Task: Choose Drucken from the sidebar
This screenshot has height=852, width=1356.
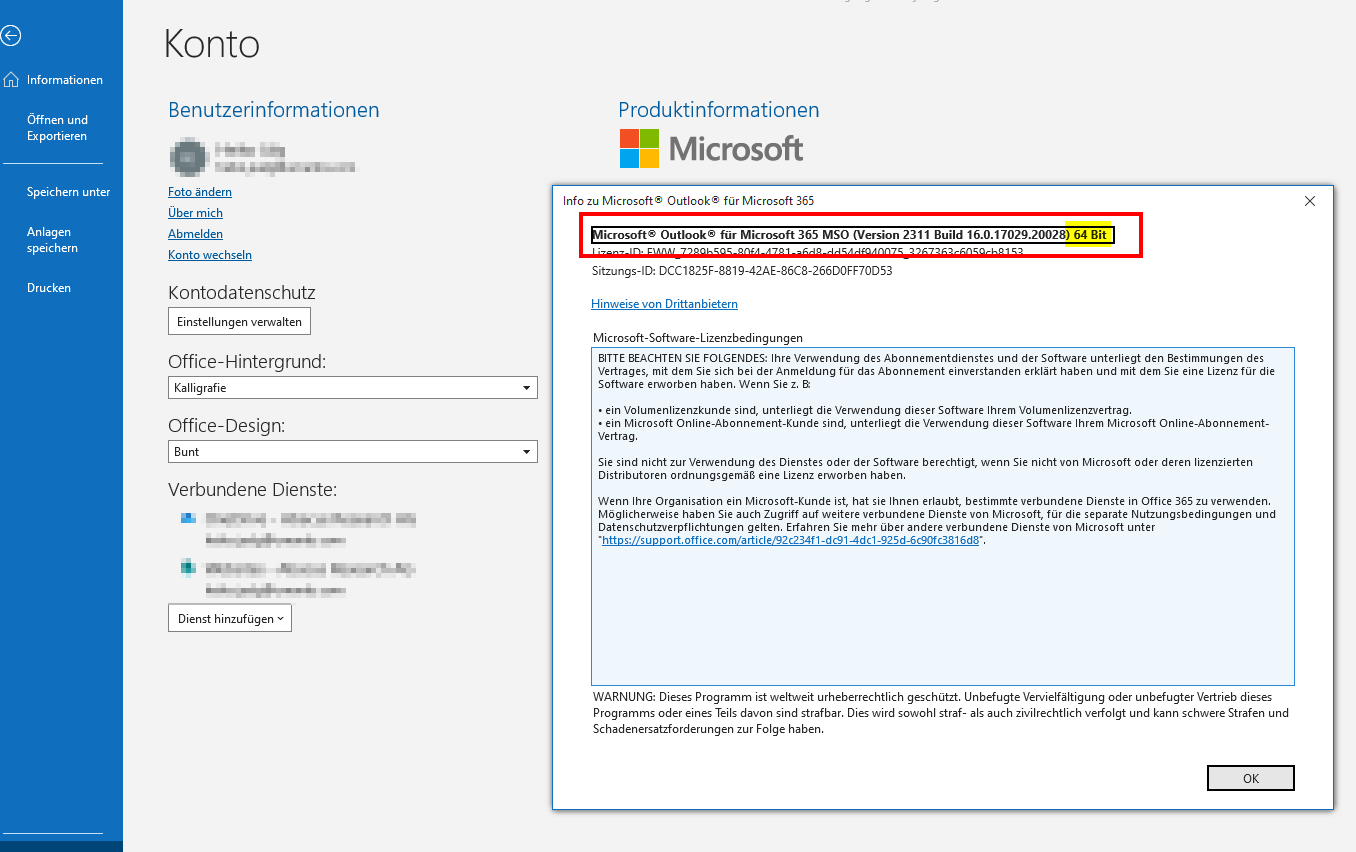Action: [x=49, y=288]
